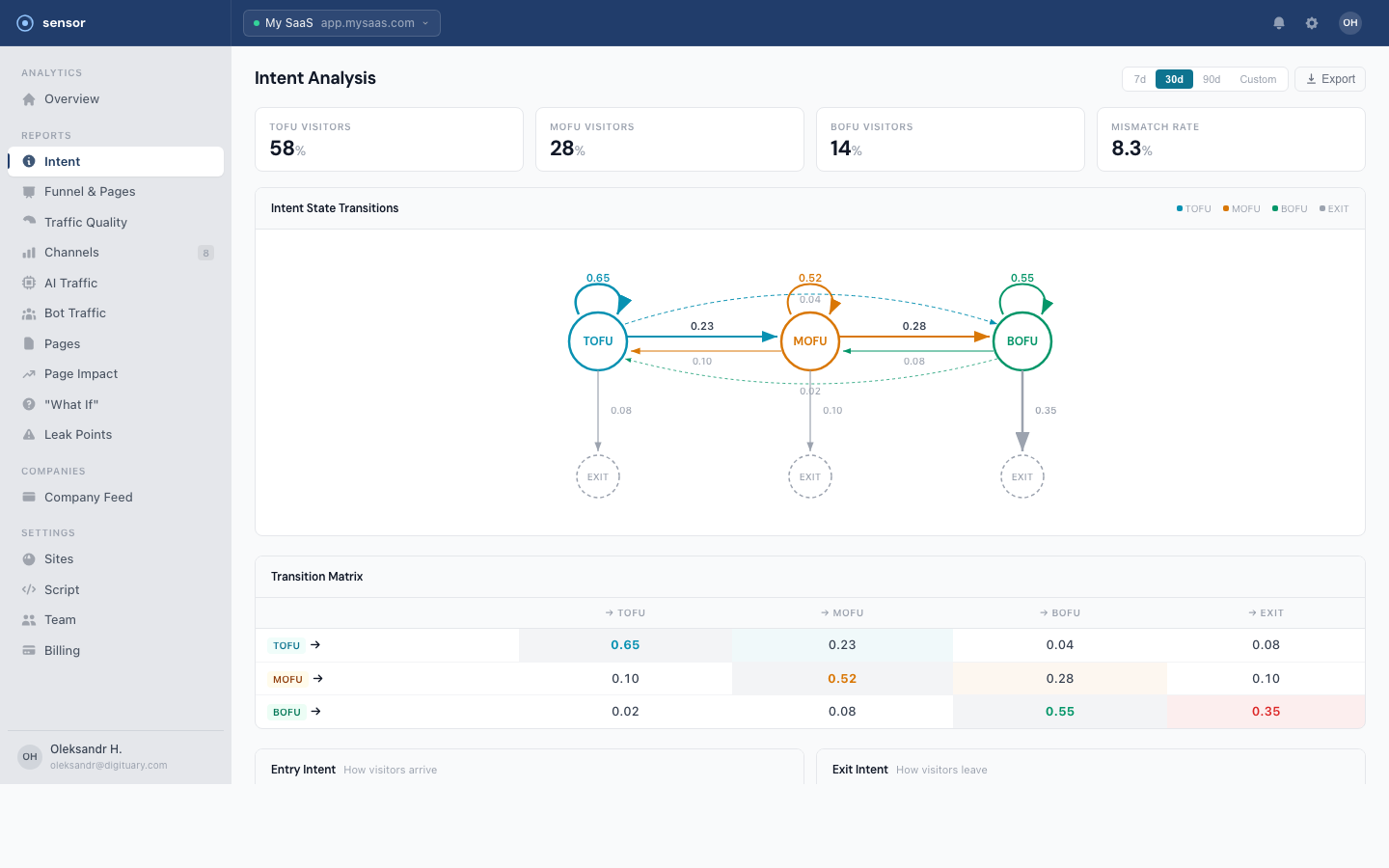
Task: Select the Leak Points report
Action: coord(77,434)
